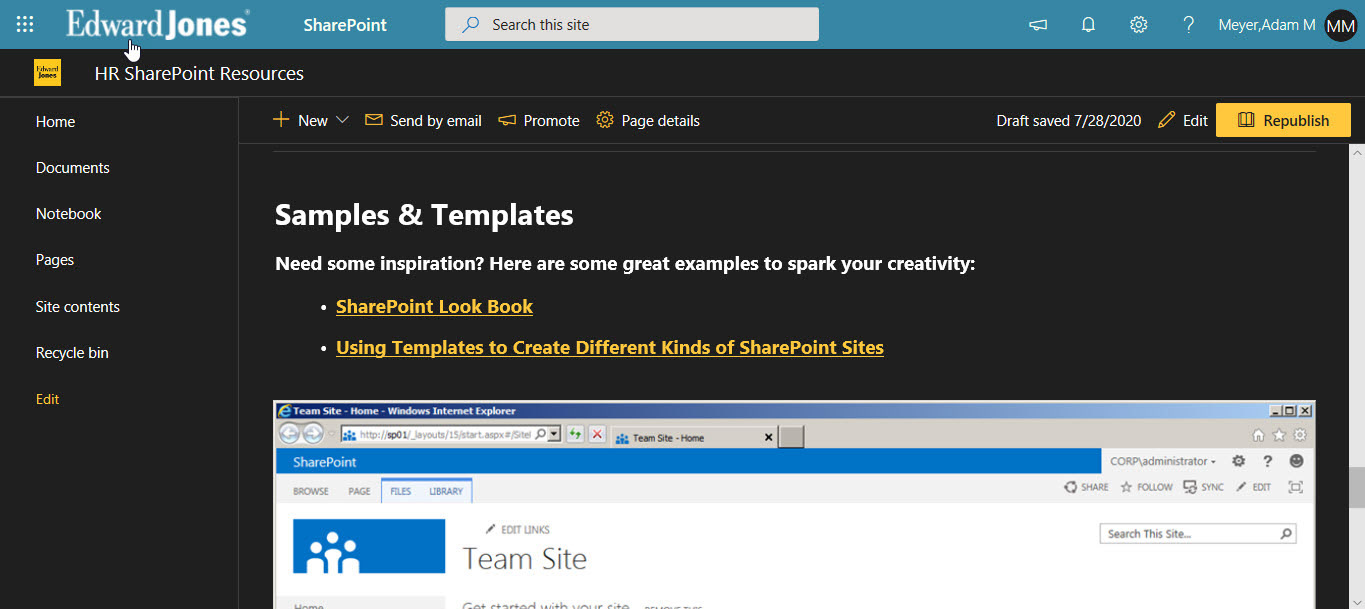Open the megaphone announcements icon in header
The image size is (1365, 609).
[x=1038, y=25]
